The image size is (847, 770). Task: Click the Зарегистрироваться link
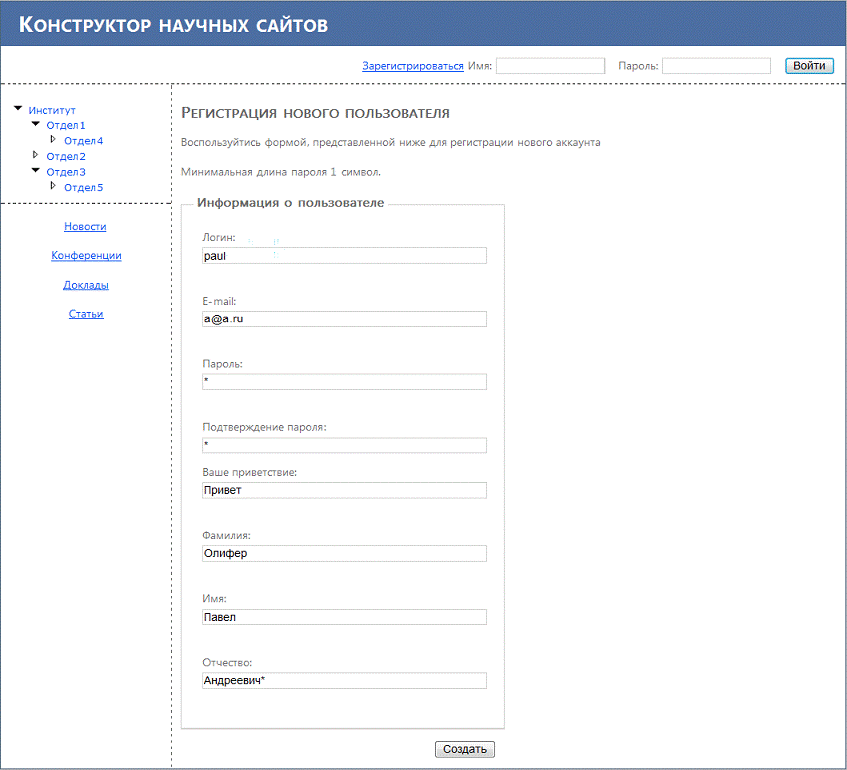(x=412, y=66)
